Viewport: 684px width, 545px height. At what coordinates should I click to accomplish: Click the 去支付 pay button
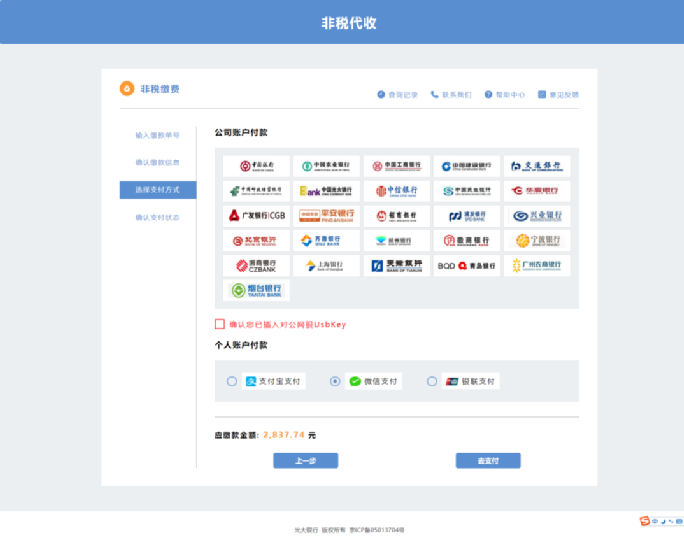(x=488, y=461)
